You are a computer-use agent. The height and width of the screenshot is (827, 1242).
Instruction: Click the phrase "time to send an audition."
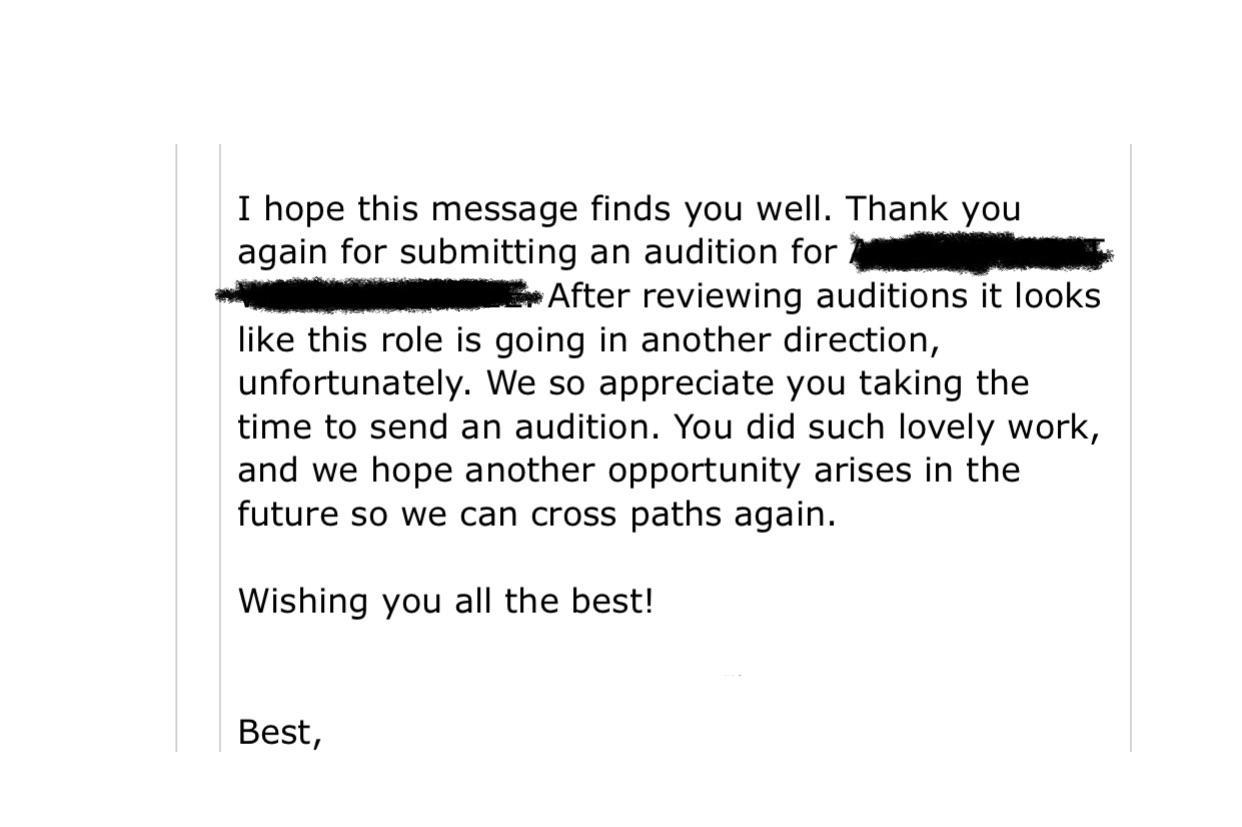(449, 428)
